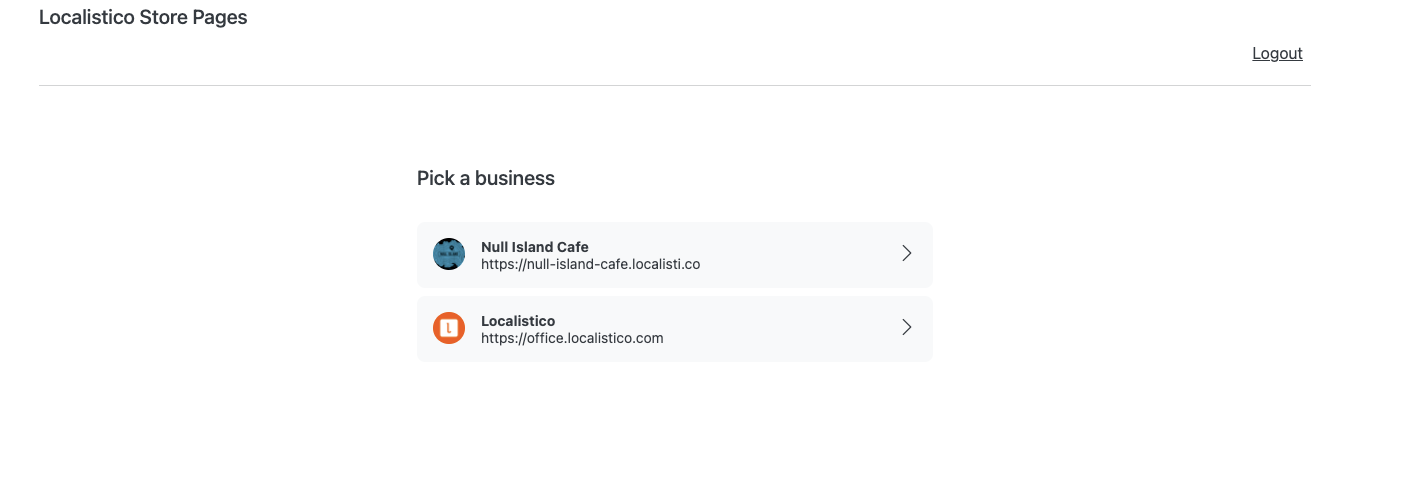Click the Pick a business heading
Viewport: 1408px width, 477px height.
486,178
